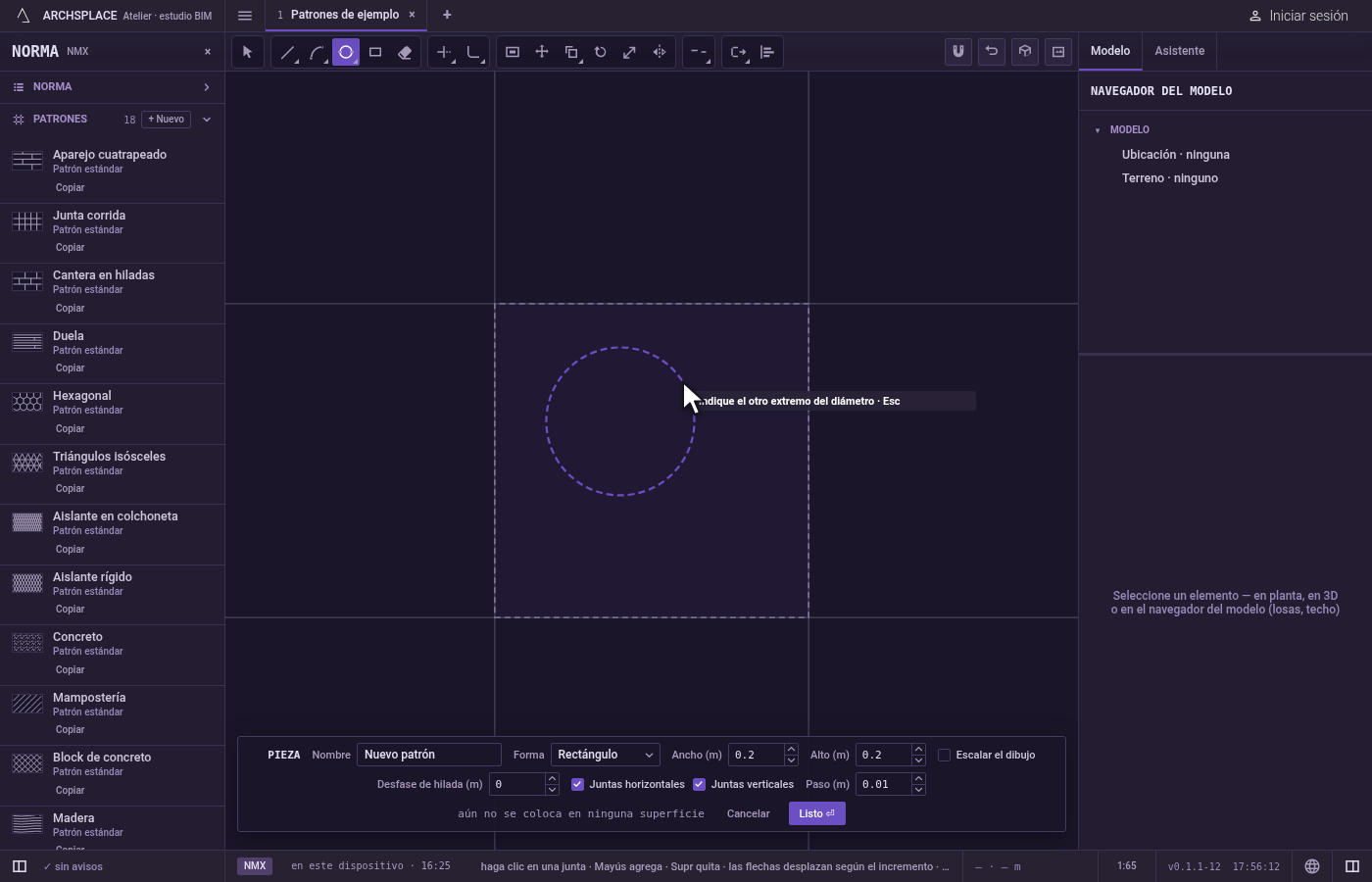Toggle Juntas verticales checkbox

click(699, 784)
